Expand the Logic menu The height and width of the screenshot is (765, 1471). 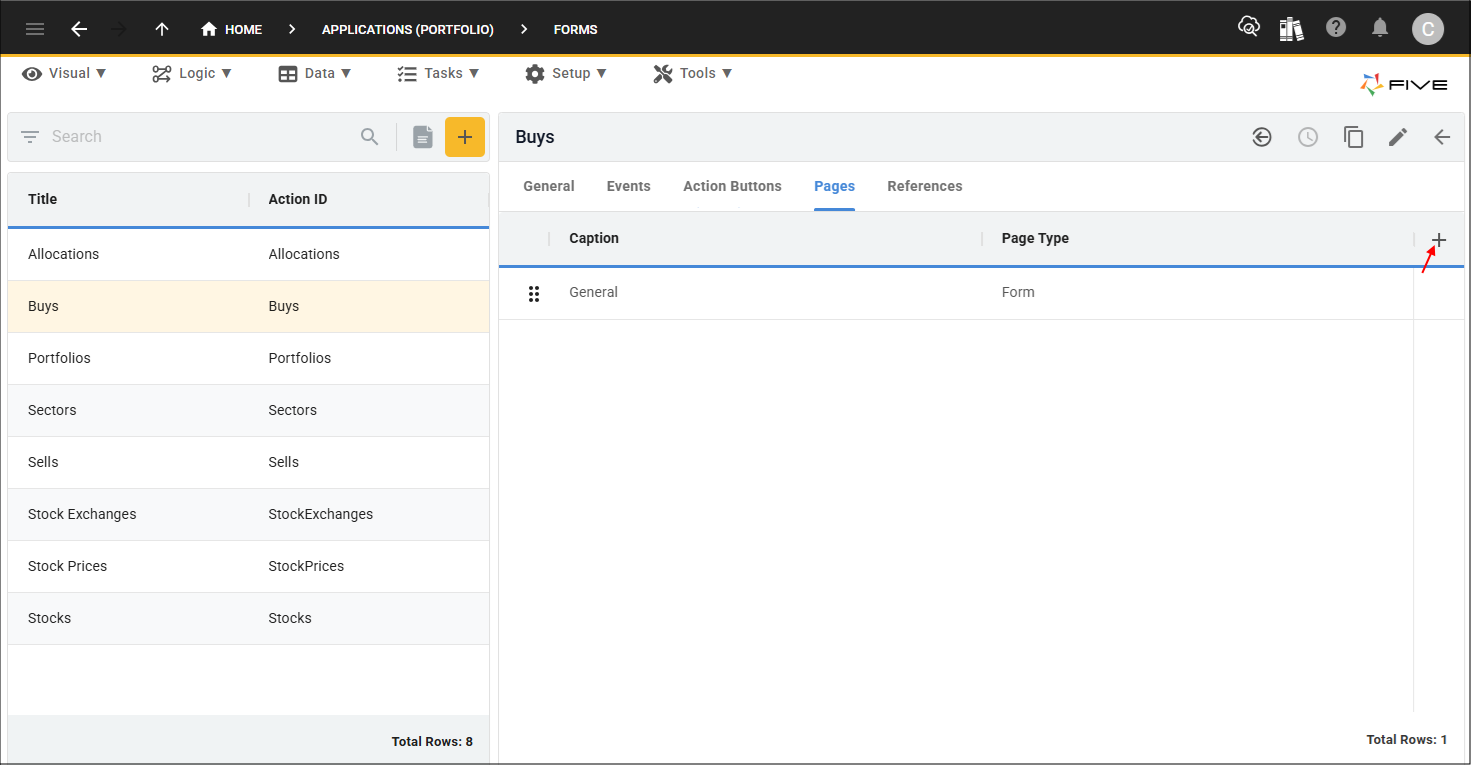click(192, 73)
